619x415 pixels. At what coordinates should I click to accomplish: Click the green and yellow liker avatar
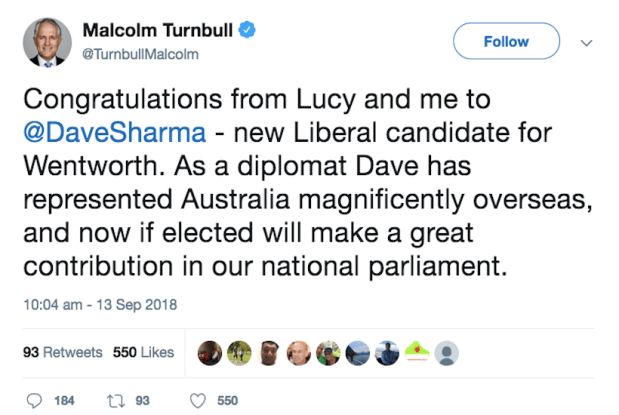tap(418, 352)
